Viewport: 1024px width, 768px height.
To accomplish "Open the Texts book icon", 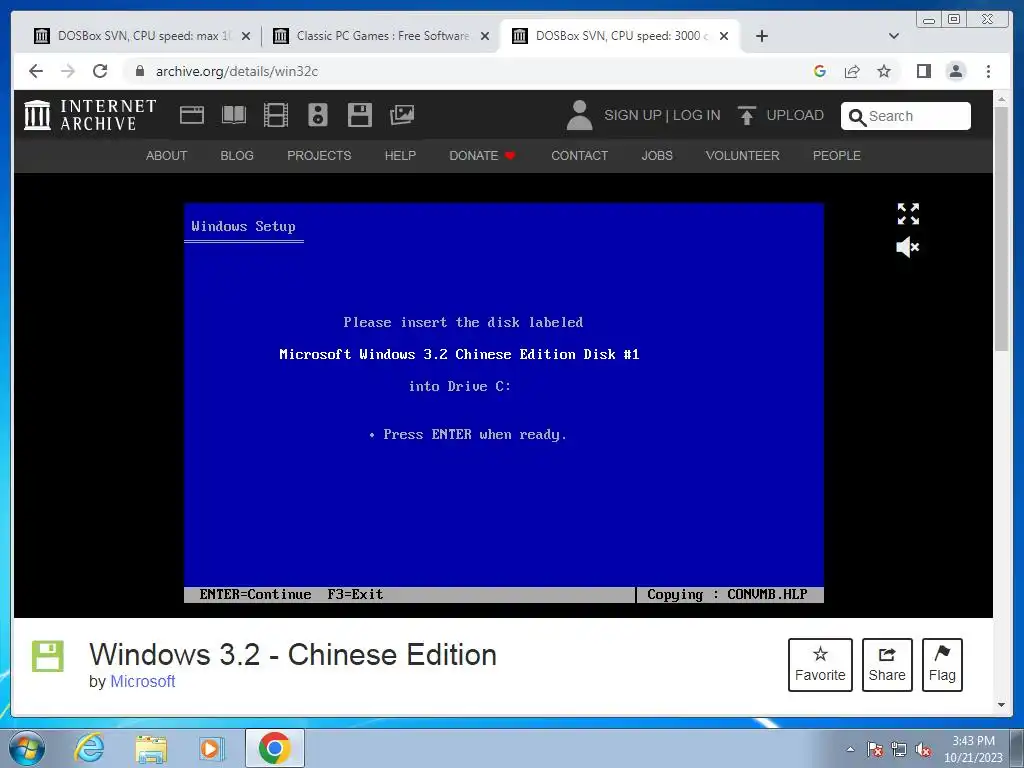I will click(234, 116).
